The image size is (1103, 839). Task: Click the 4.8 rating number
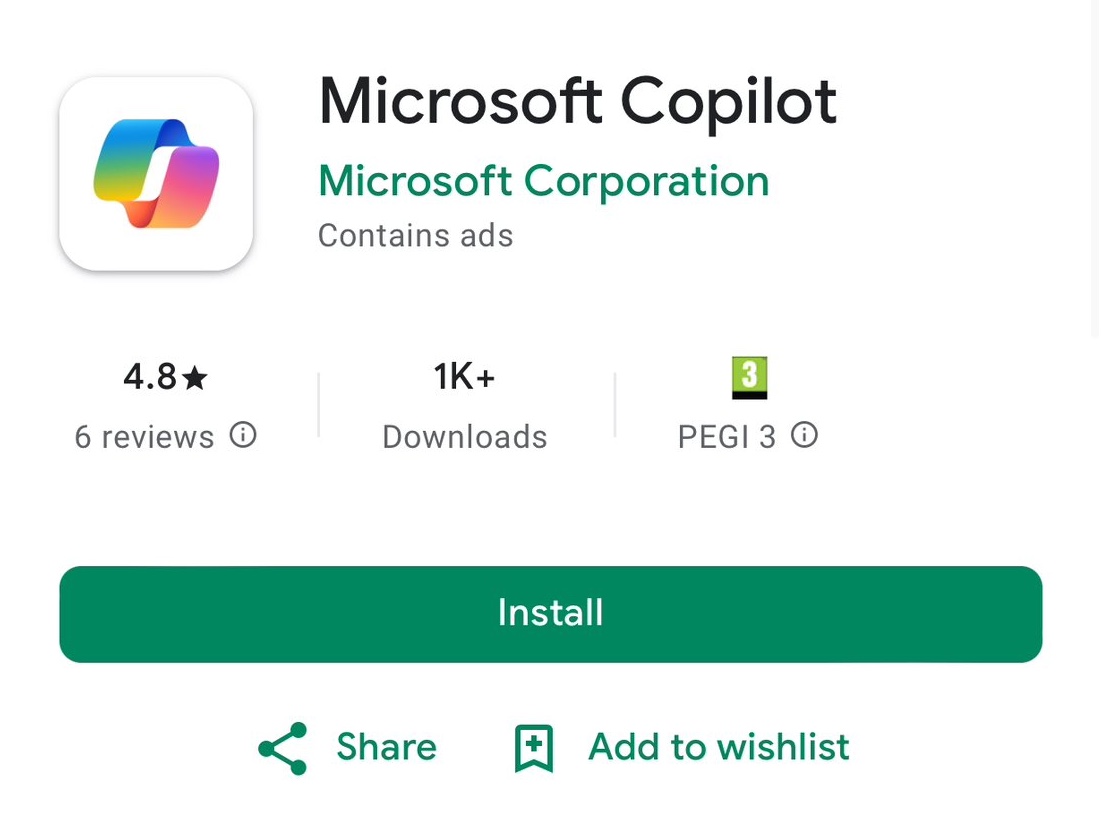click(150, 377)
